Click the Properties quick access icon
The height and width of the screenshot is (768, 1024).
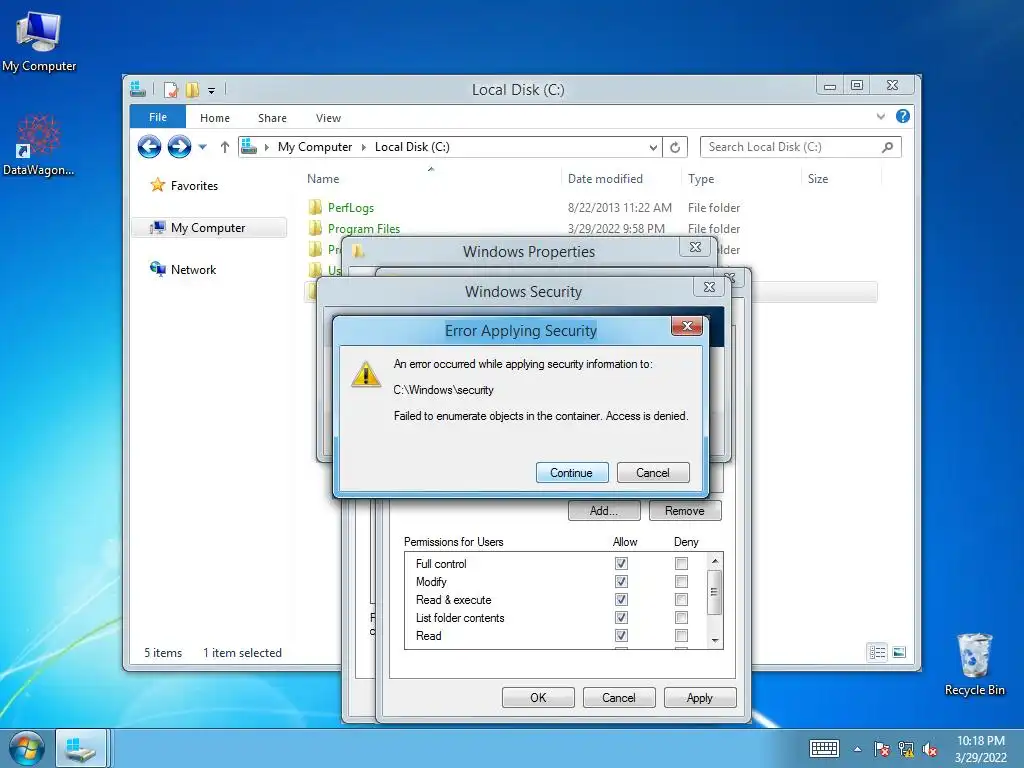point(171,90)
